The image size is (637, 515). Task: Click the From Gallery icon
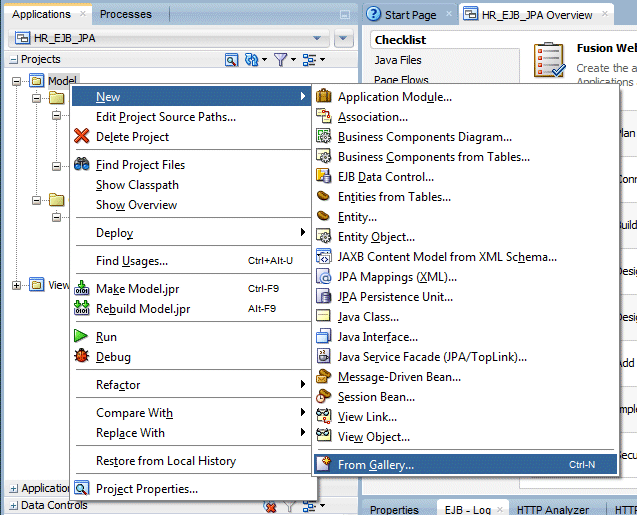pos(324,464)
